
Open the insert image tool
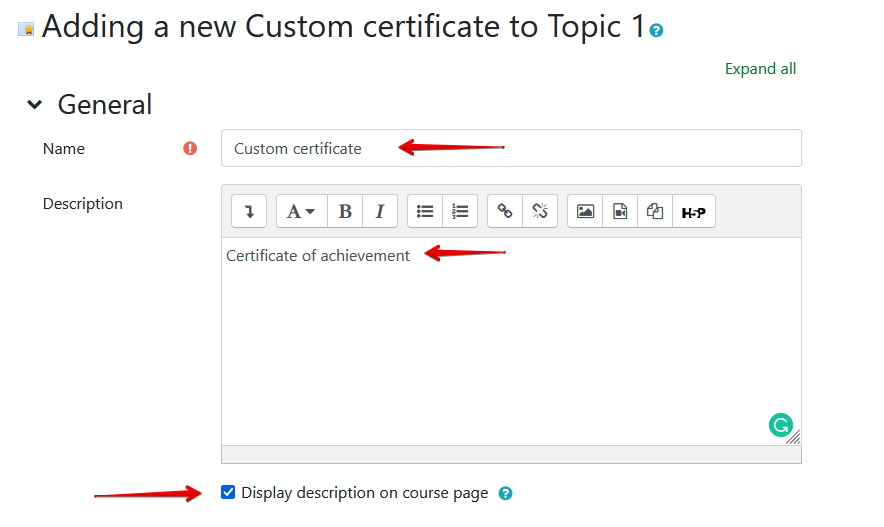coord(585,211)
